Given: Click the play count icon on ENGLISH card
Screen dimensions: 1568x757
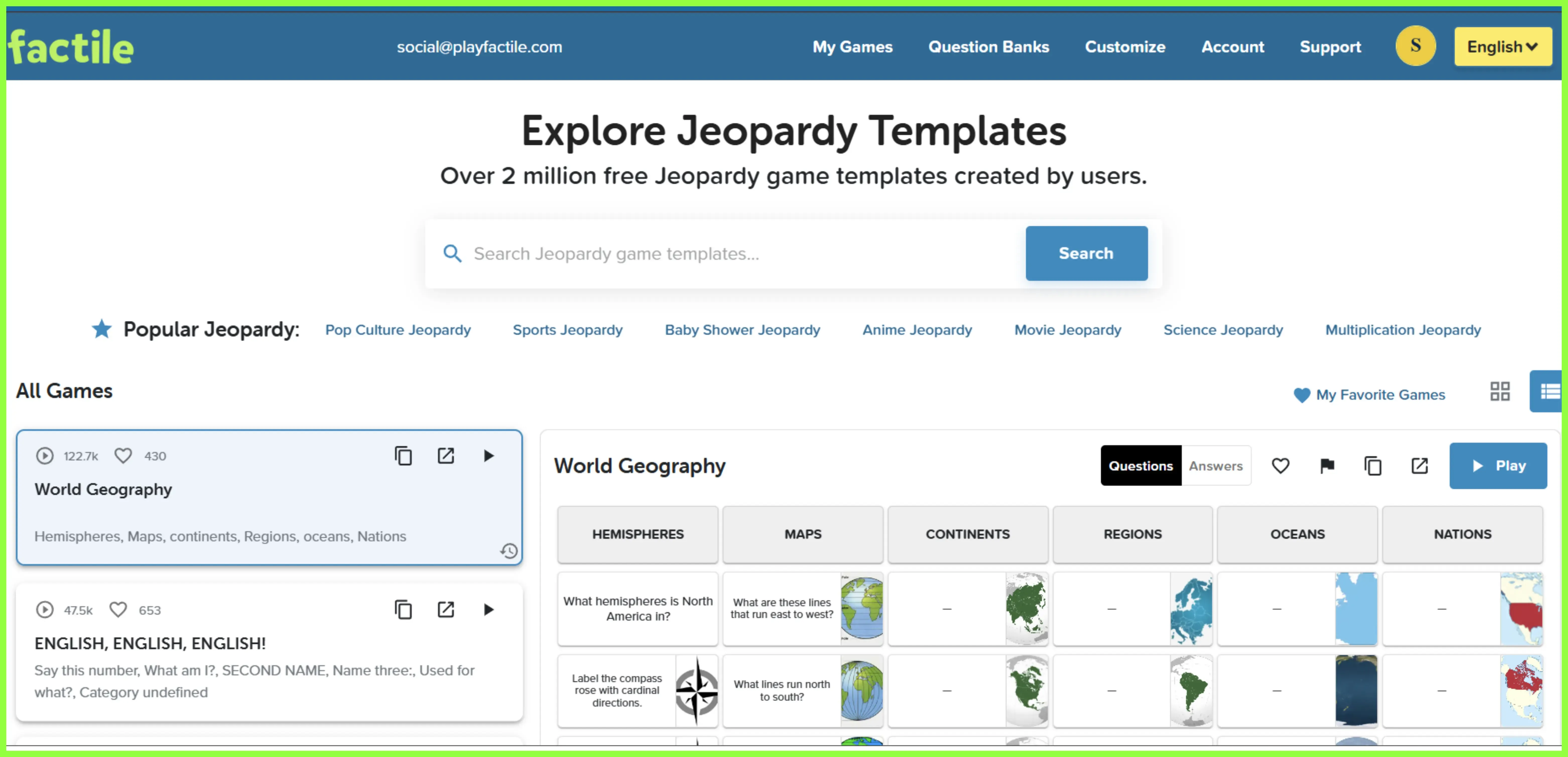Looking at the screenshot, I should click(45, 610).
